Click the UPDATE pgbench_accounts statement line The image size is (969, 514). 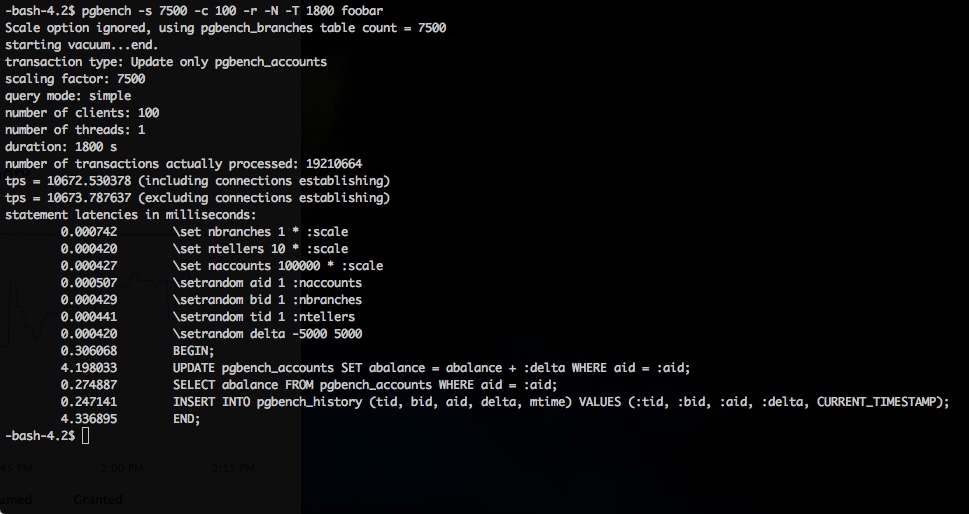pyautogui.click(x=431, y=368)
